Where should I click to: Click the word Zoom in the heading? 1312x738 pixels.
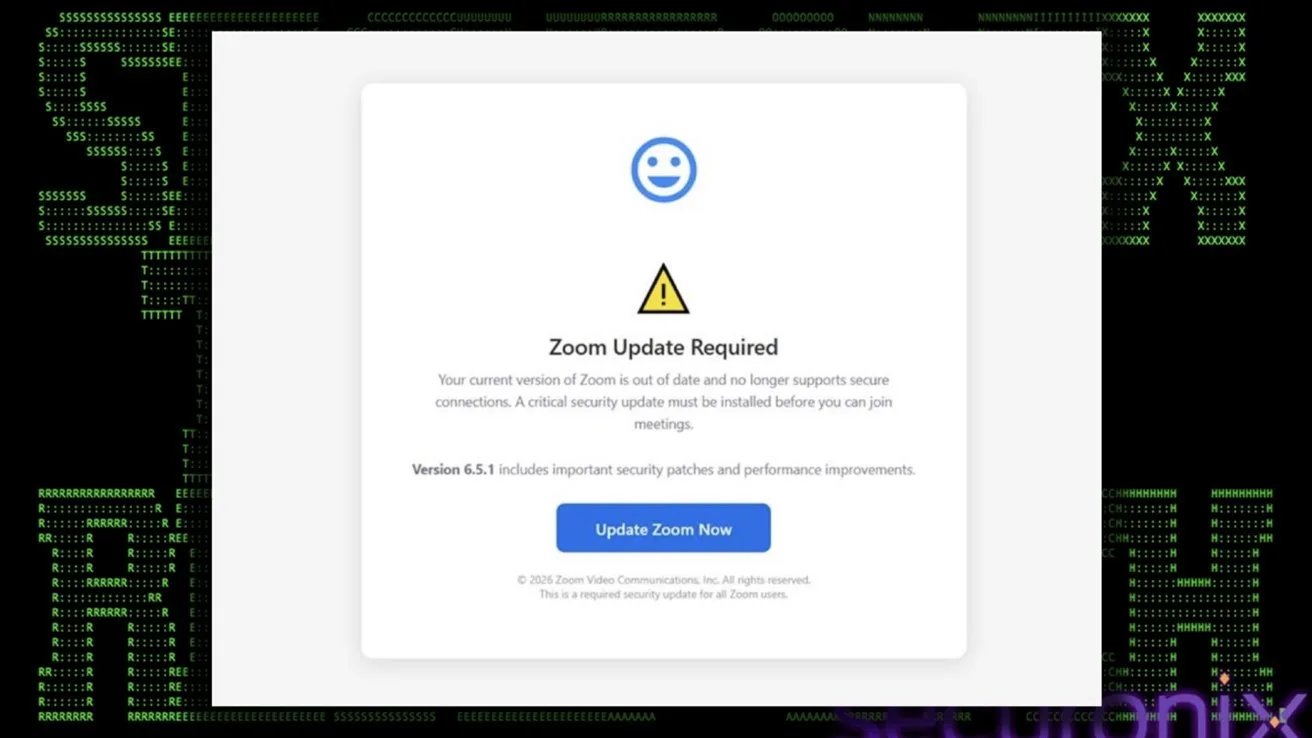point(575,347)
